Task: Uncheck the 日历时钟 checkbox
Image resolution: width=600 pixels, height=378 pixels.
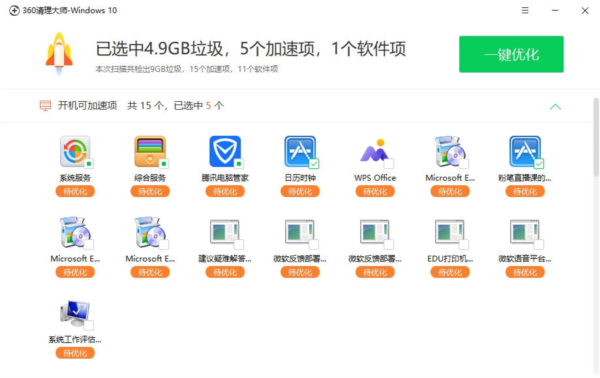Action: point(314,164)
